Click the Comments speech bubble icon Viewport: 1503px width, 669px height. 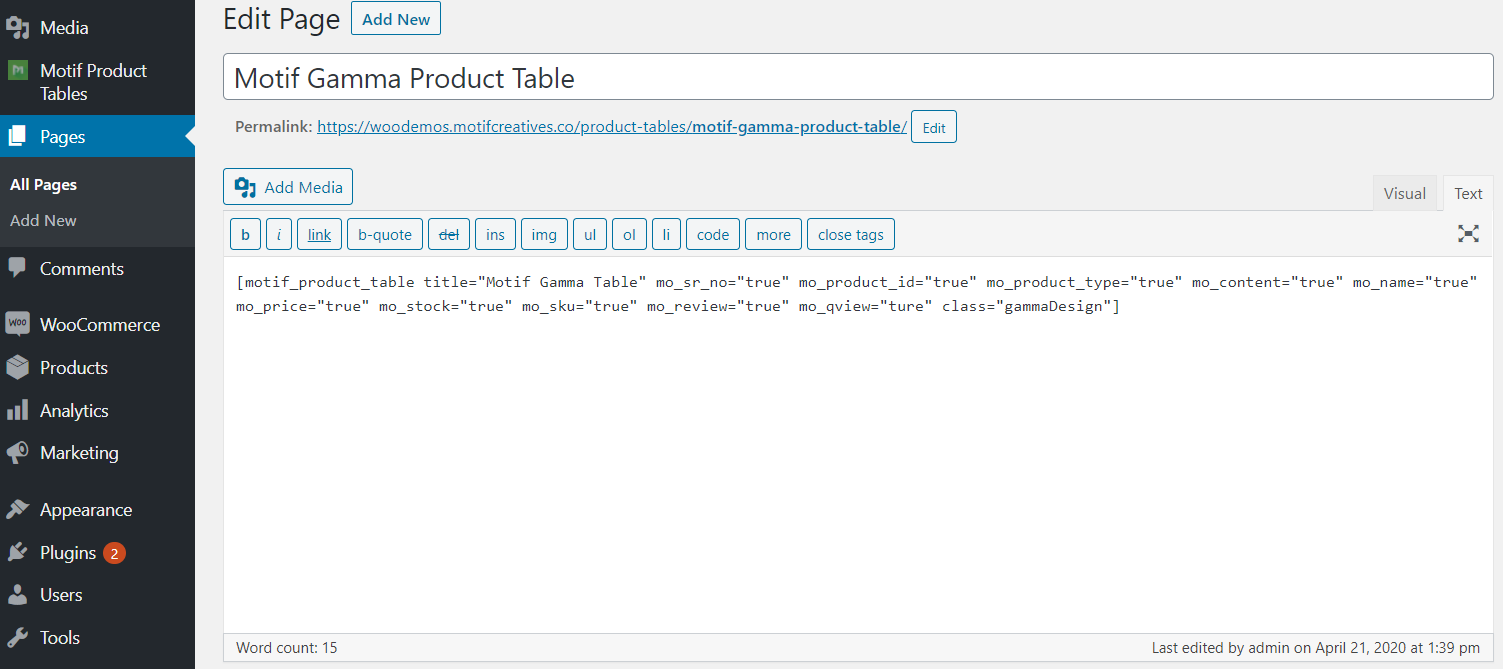(18, 268)
